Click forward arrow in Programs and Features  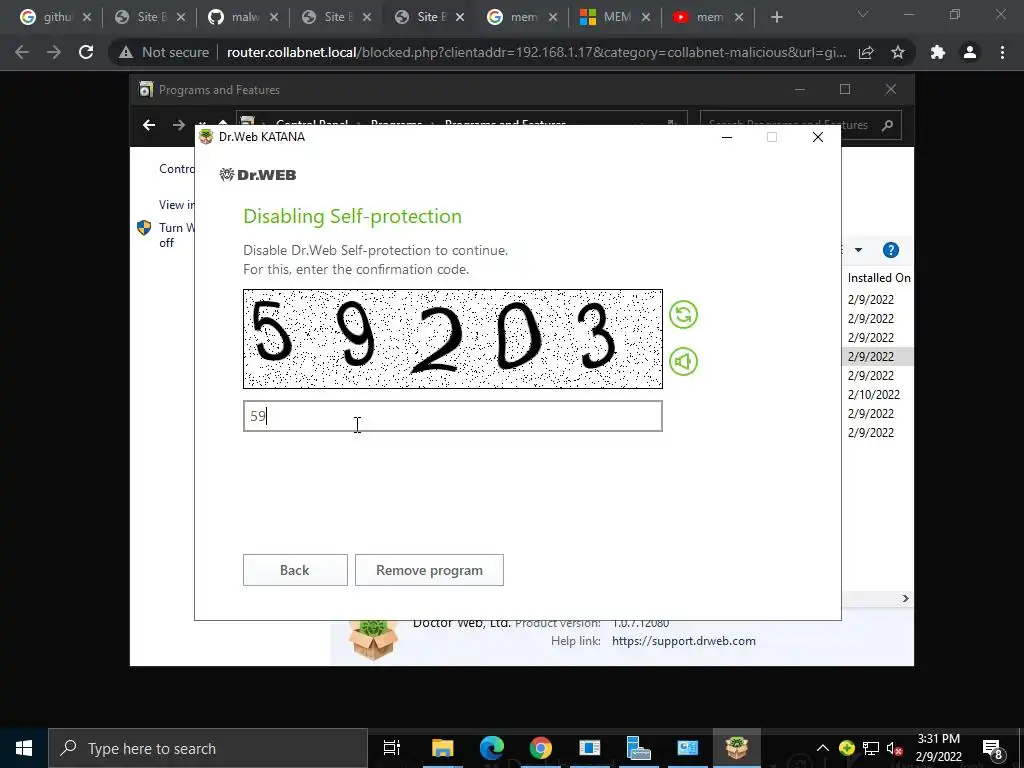click(178, 125)
